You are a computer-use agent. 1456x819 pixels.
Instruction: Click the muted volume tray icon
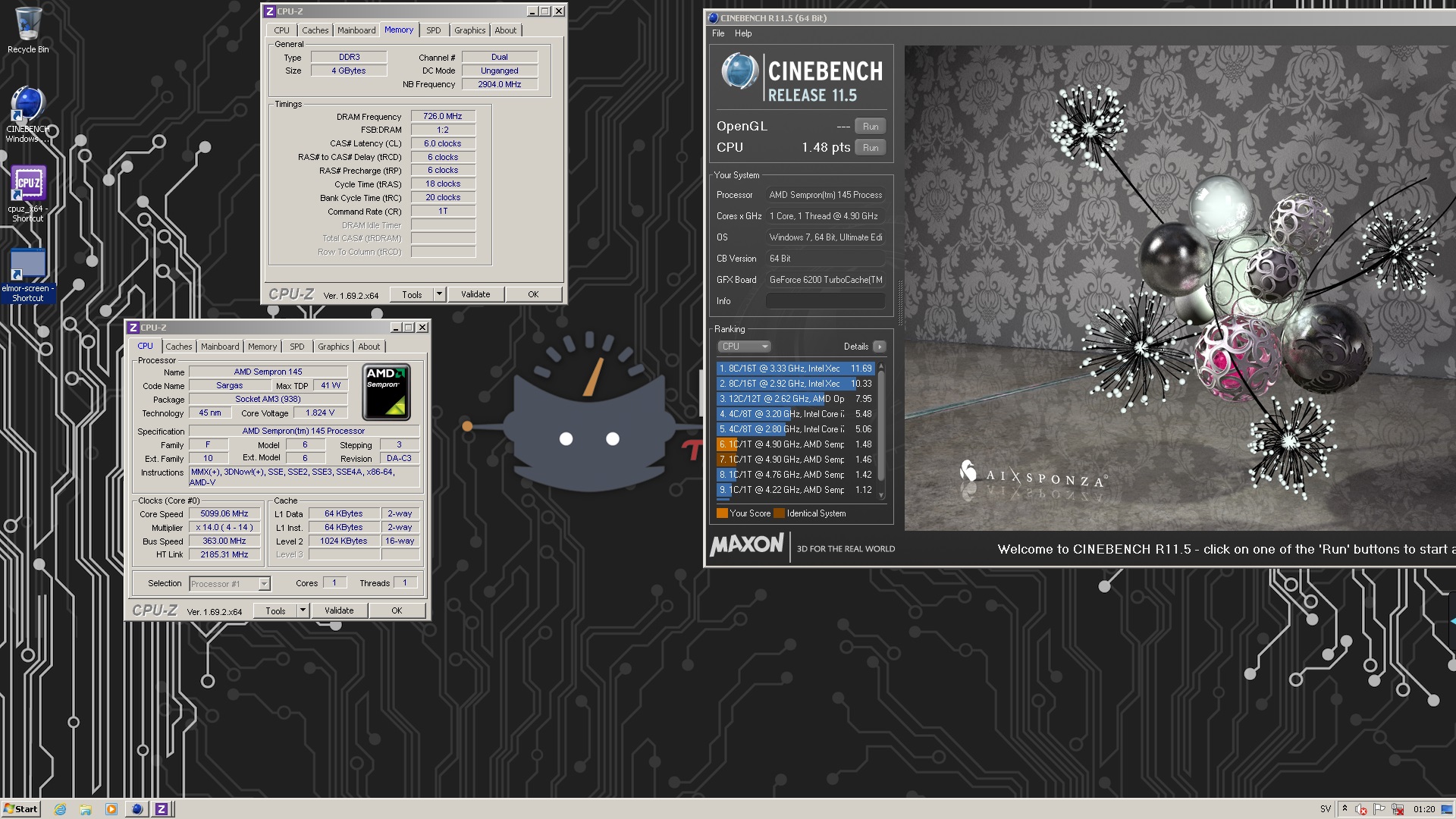coord(1362,809)
